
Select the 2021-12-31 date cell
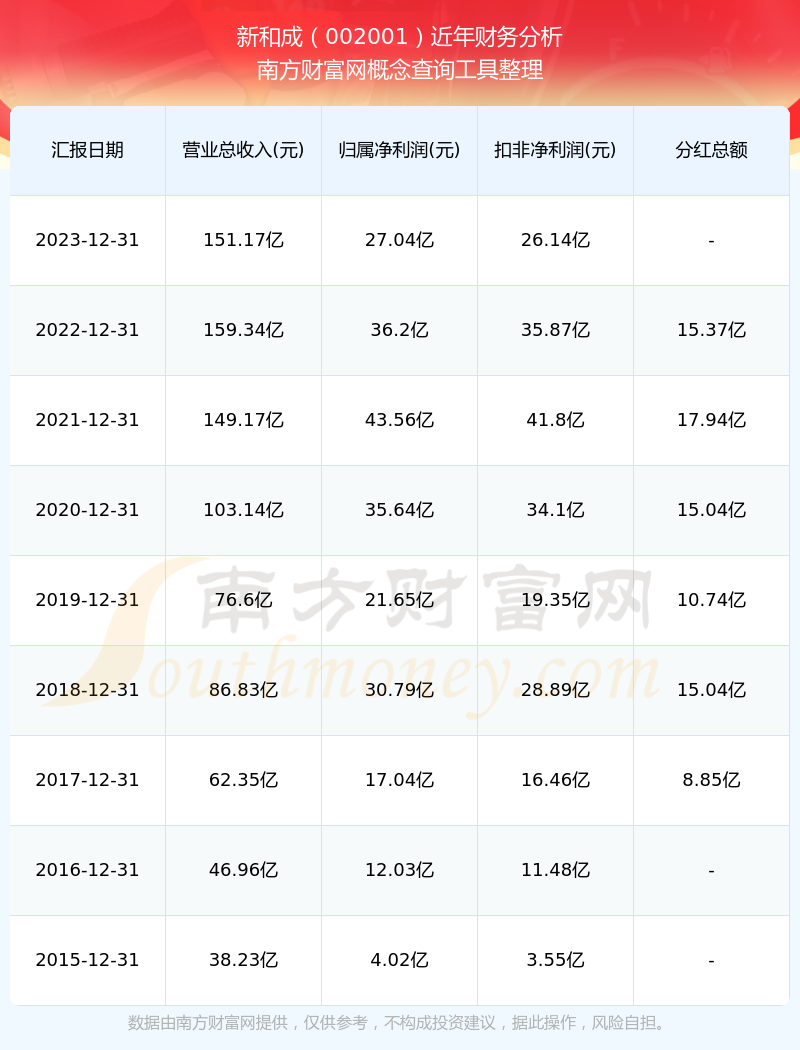click(88, 420)
